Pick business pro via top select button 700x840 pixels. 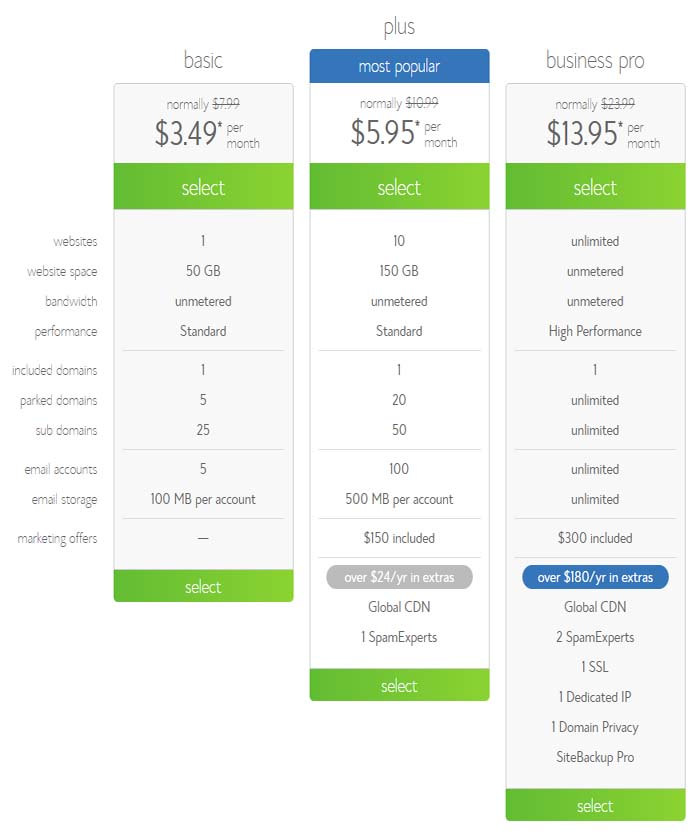[595, 186]
